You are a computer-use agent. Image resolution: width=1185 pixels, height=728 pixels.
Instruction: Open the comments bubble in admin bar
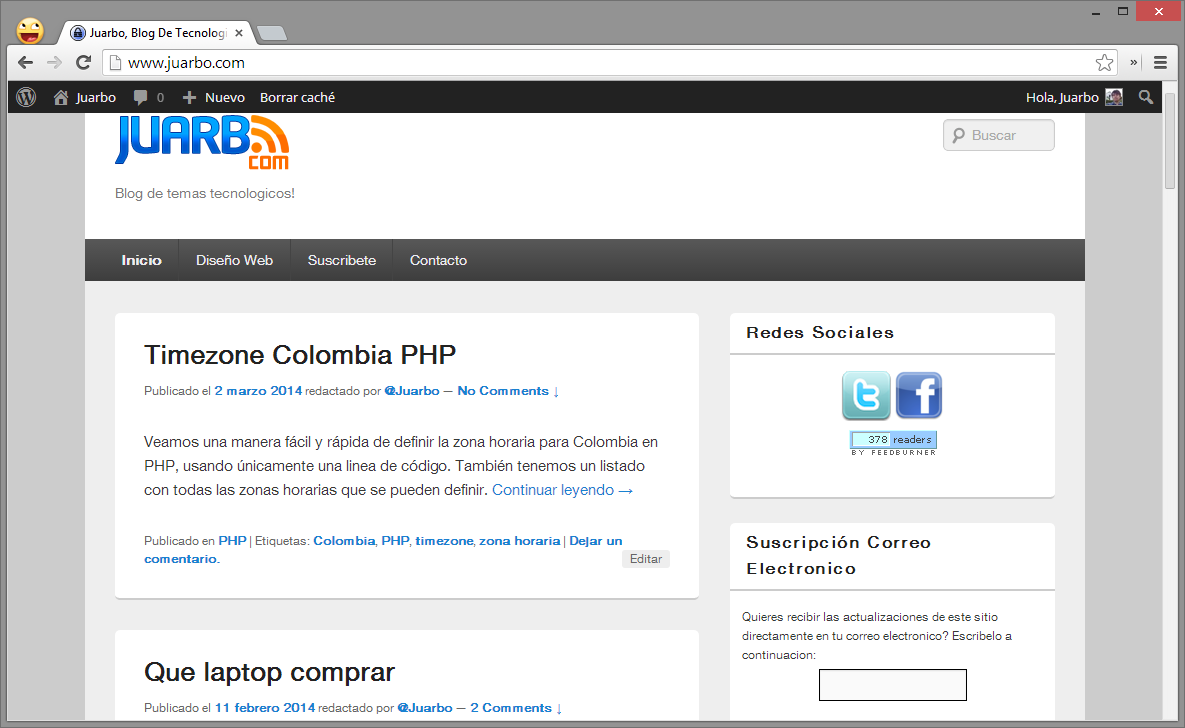(148, 97)
